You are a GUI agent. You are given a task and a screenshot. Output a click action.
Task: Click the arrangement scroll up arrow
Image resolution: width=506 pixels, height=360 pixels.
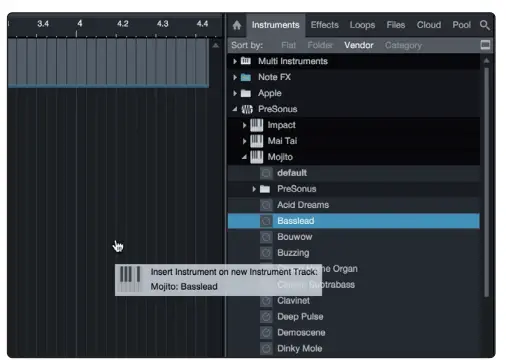click(x=216, y=45)
